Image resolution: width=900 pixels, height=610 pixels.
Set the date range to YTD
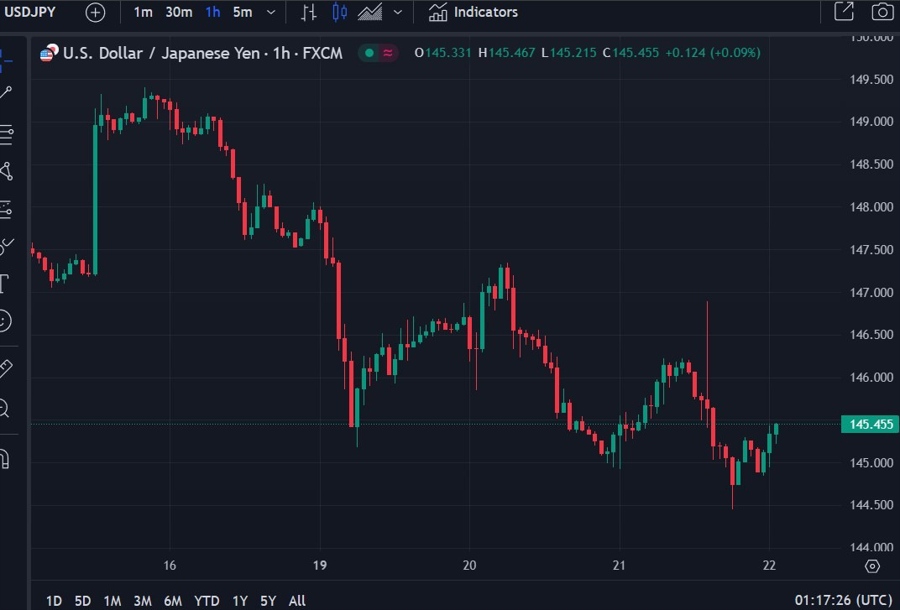coord(207,601)
